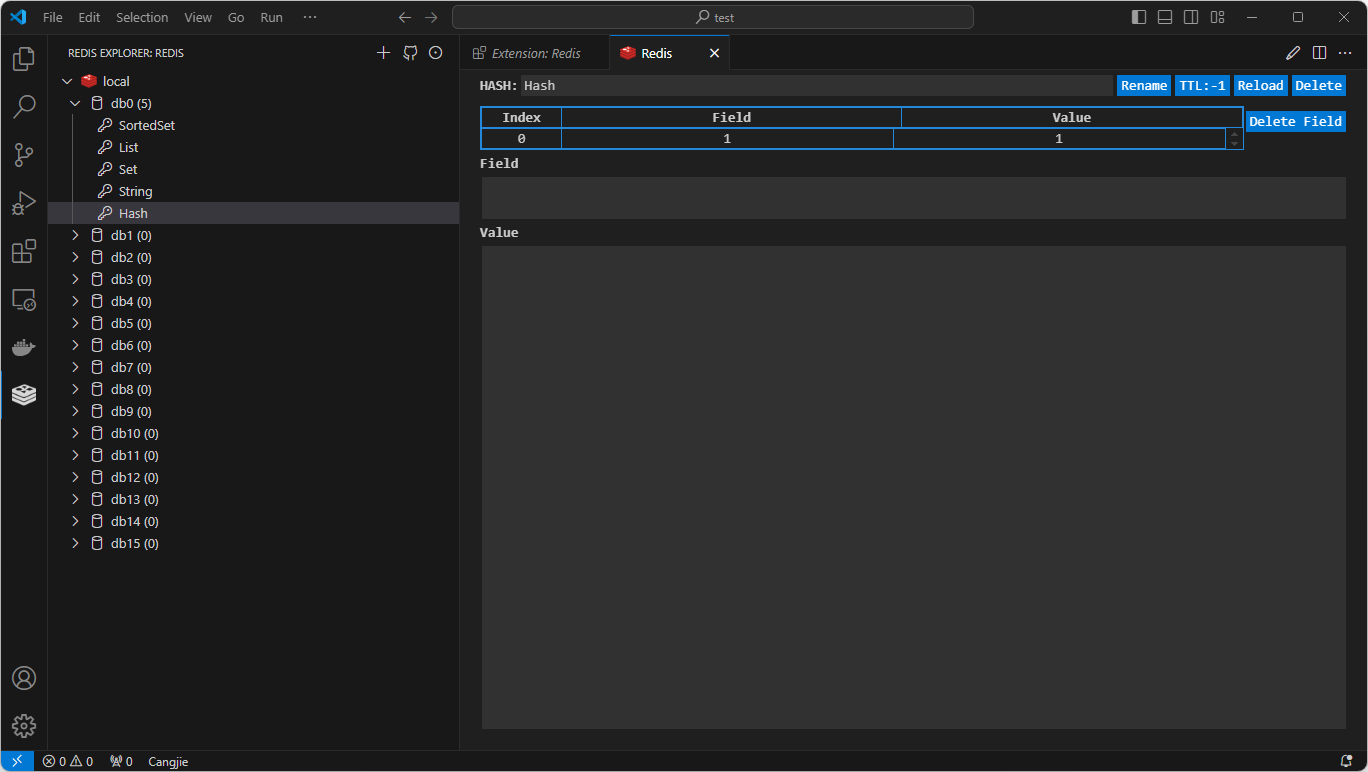Toggle the bottom panel layout button
The width and height of the screenshot is (1368, 772).
(x=1165, y=17)
